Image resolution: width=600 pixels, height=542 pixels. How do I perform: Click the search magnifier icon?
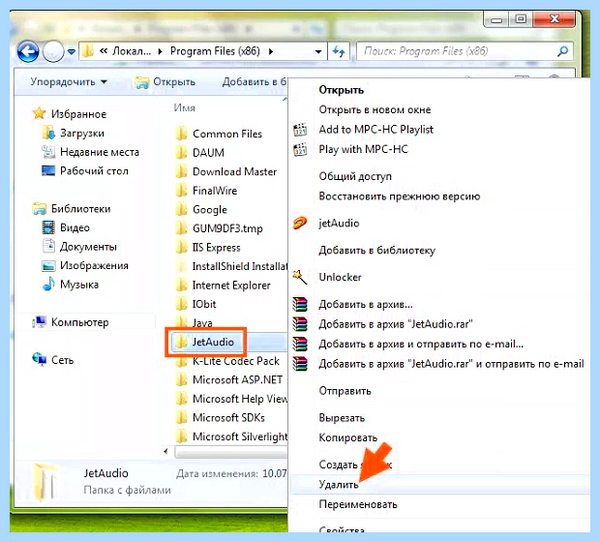coord(562,51)
